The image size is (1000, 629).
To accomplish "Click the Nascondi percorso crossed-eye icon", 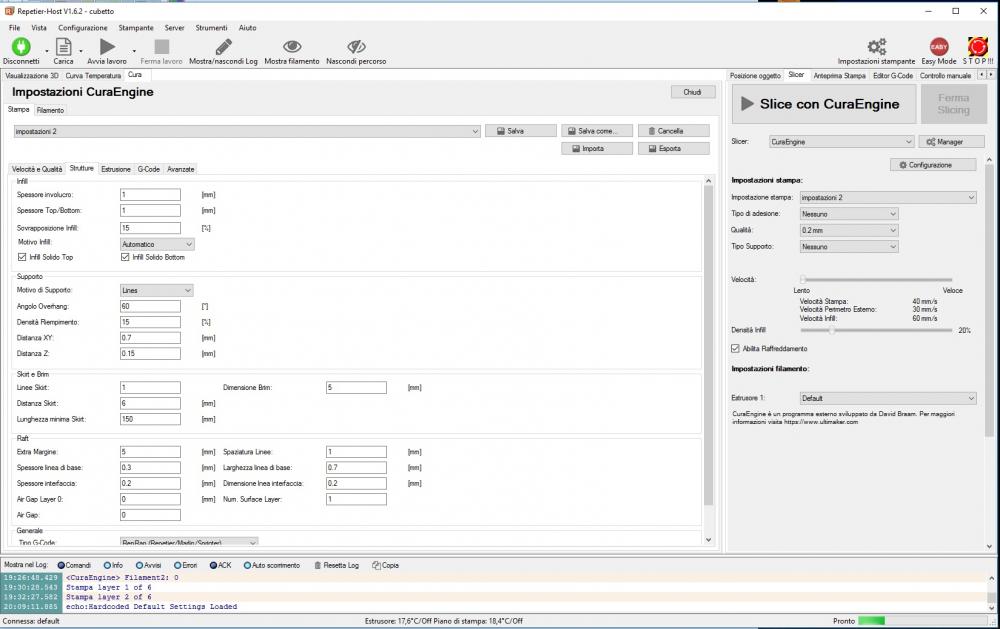I will coord(356,47).
